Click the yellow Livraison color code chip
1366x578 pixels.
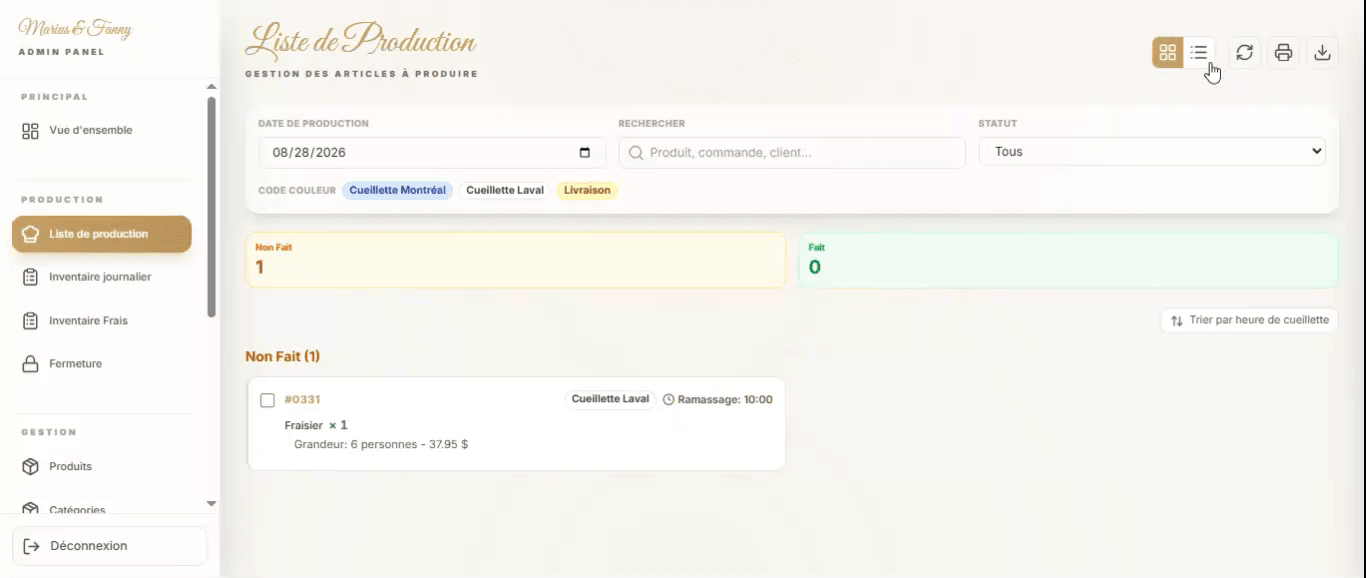pos(587,190)
